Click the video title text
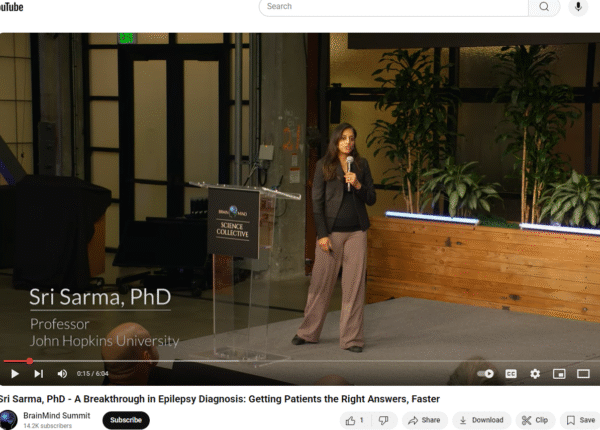 pos(220,399)
